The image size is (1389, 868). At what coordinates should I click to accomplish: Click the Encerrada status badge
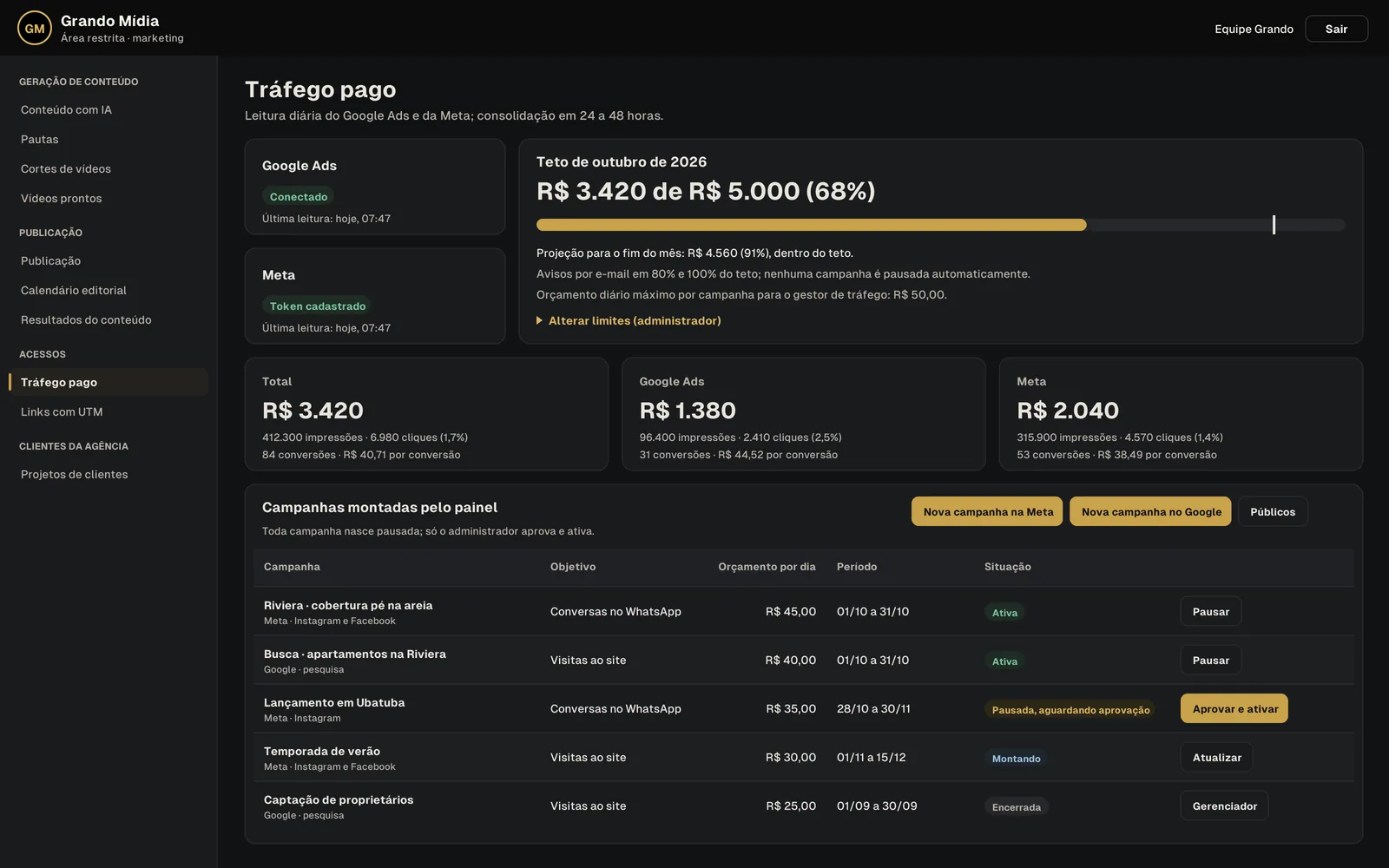(x=1016, y=807)
